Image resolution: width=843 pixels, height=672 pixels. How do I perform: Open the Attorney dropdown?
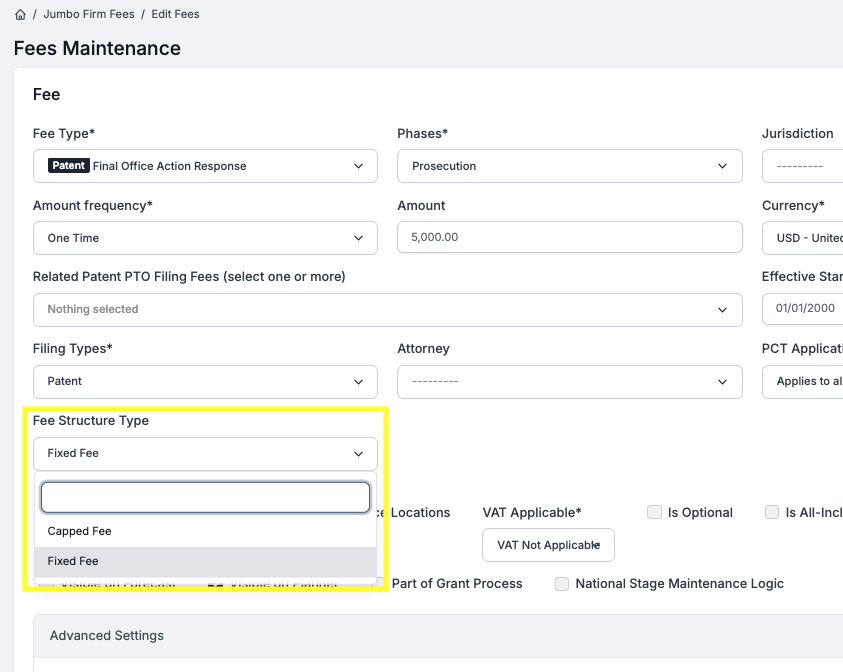[569, 382]
